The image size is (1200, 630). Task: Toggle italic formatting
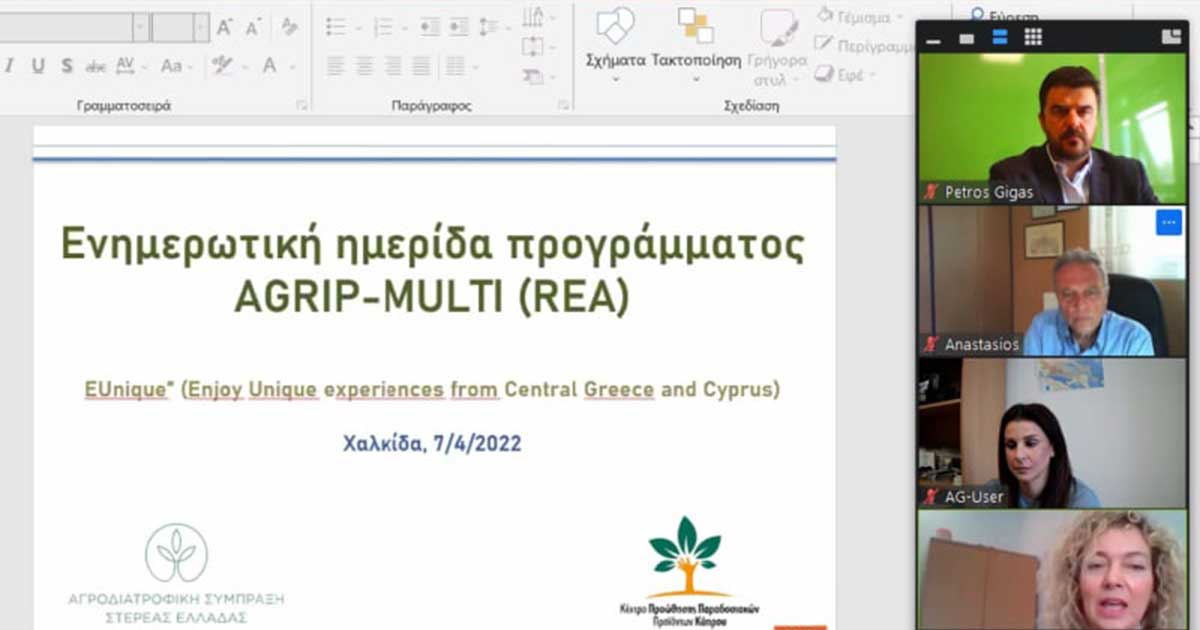click(x=9, y=66)
